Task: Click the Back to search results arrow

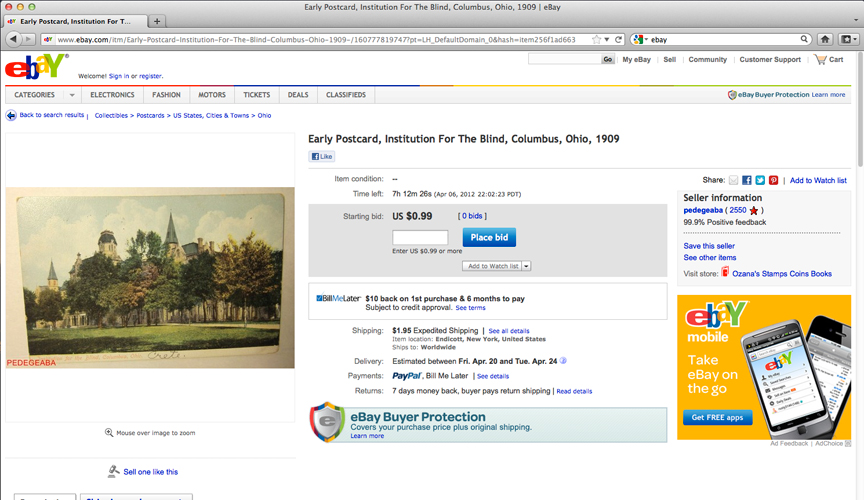Action: coord(11,115)
